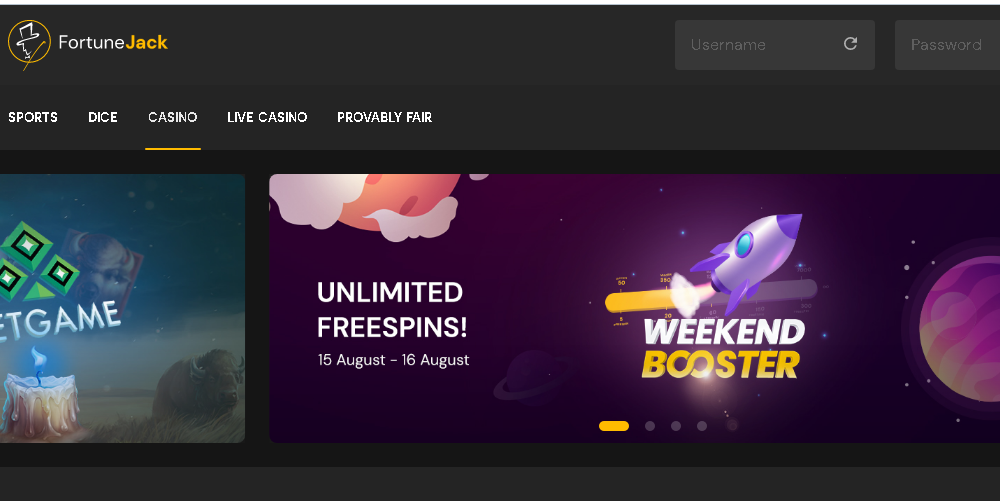Screen dimensions: 1000x501
Task: Click the rocket illustration on the banner
Action: tap(746, 262)
